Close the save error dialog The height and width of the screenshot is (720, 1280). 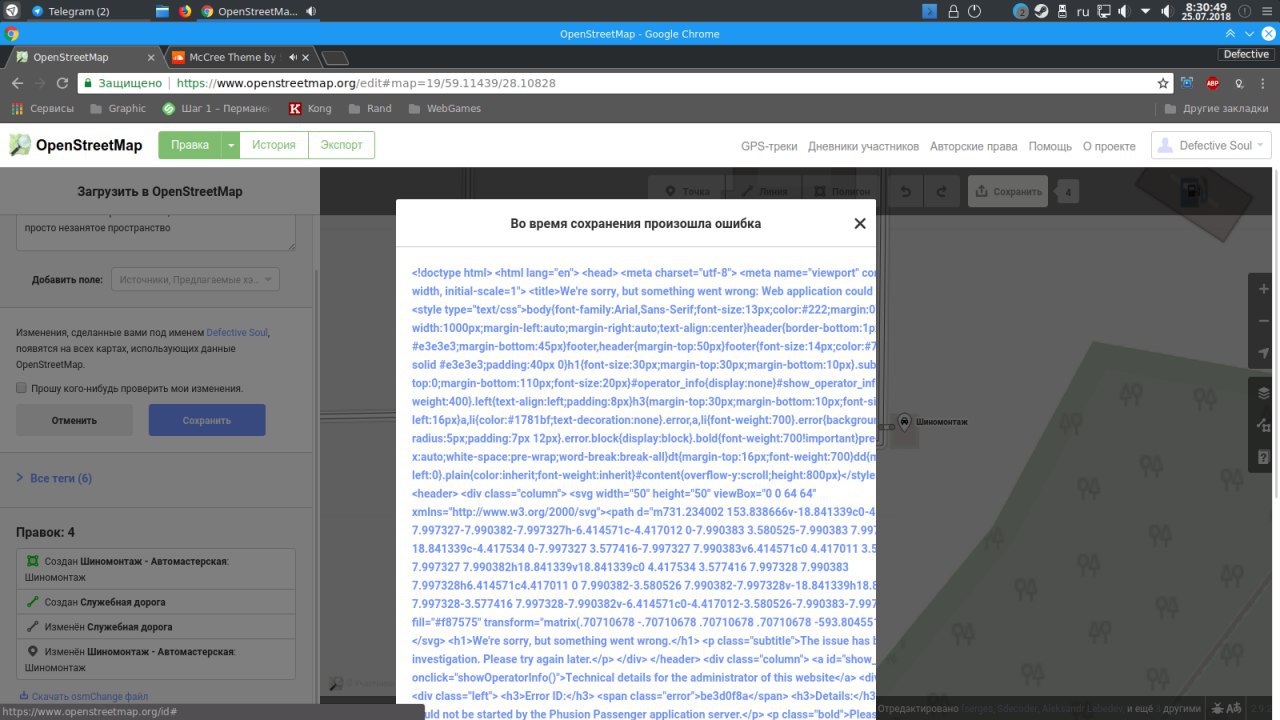[859, 223]
